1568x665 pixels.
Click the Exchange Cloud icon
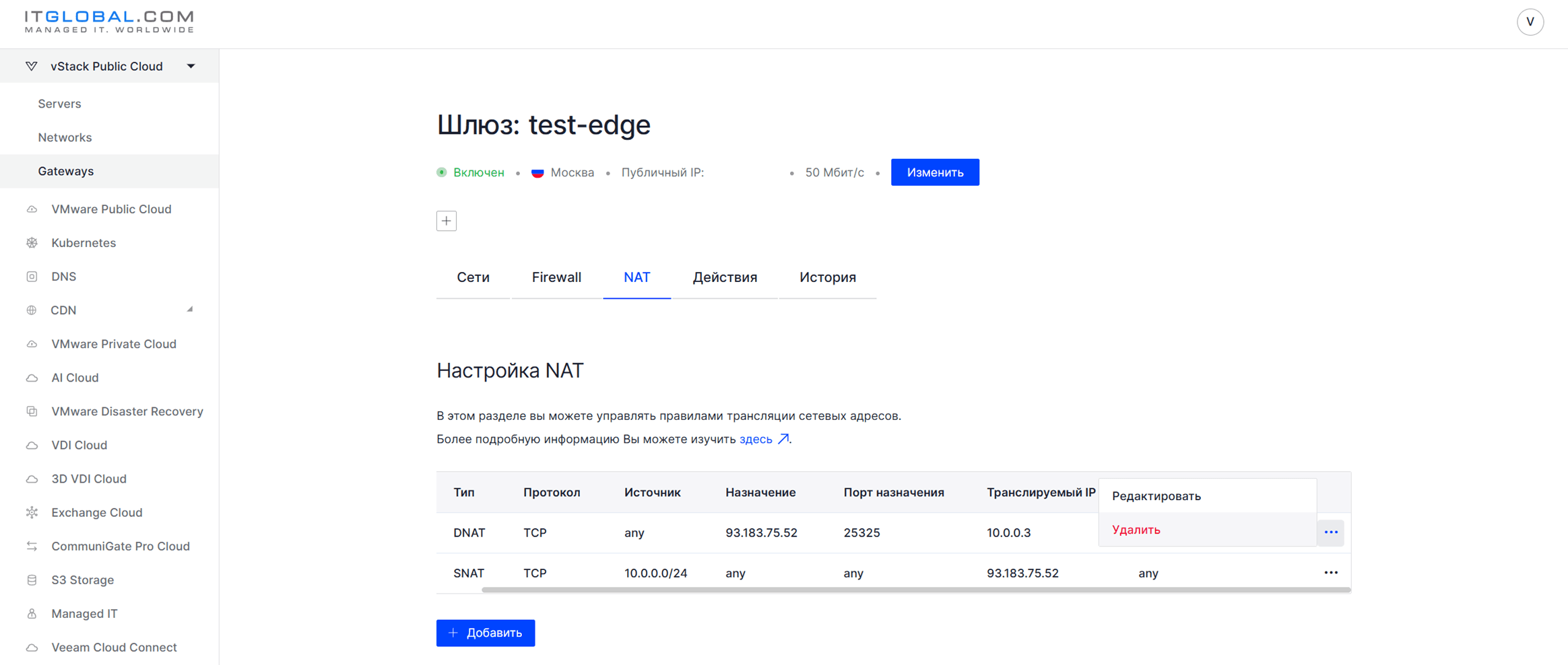coord(32,513)
